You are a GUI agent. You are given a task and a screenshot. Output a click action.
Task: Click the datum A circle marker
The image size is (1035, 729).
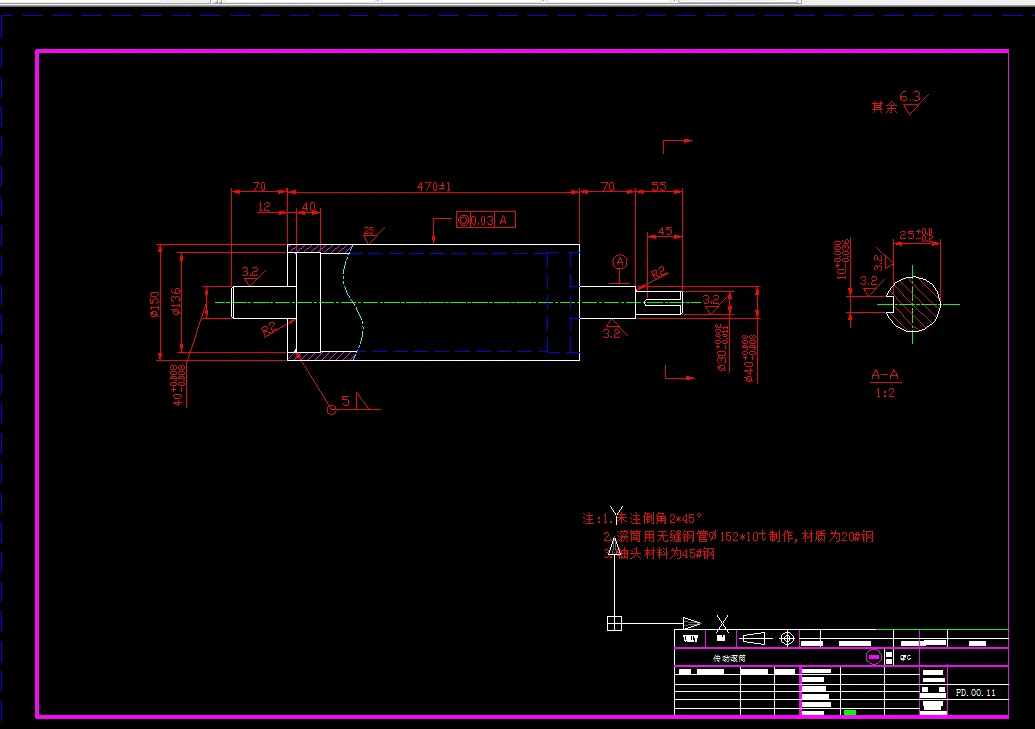[x=620, y=262]
